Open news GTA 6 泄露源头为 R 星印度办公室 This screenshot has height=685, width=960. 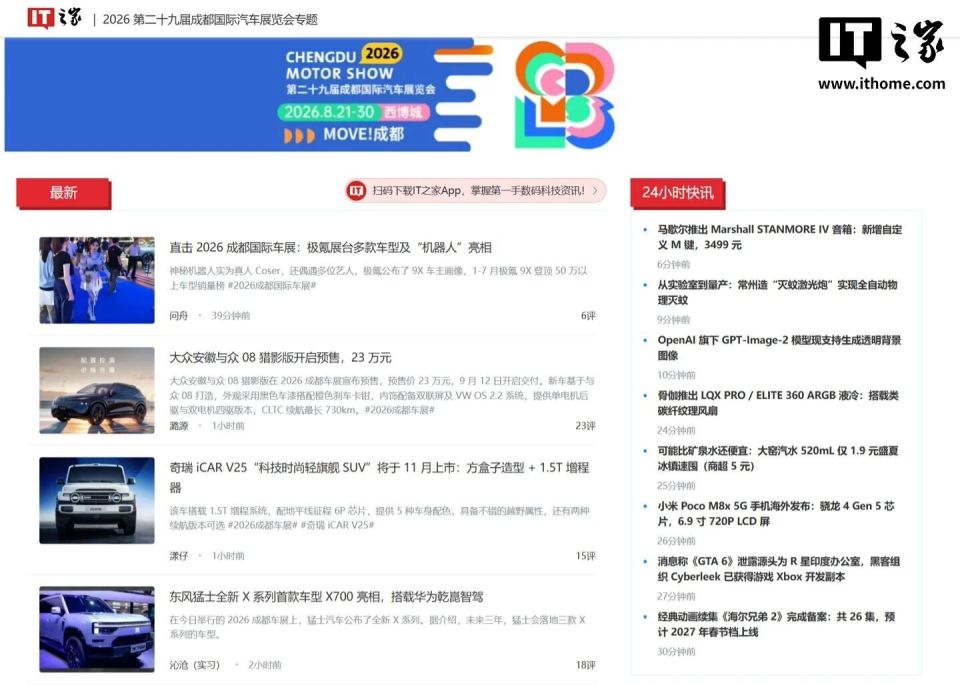tap(779, 569)
